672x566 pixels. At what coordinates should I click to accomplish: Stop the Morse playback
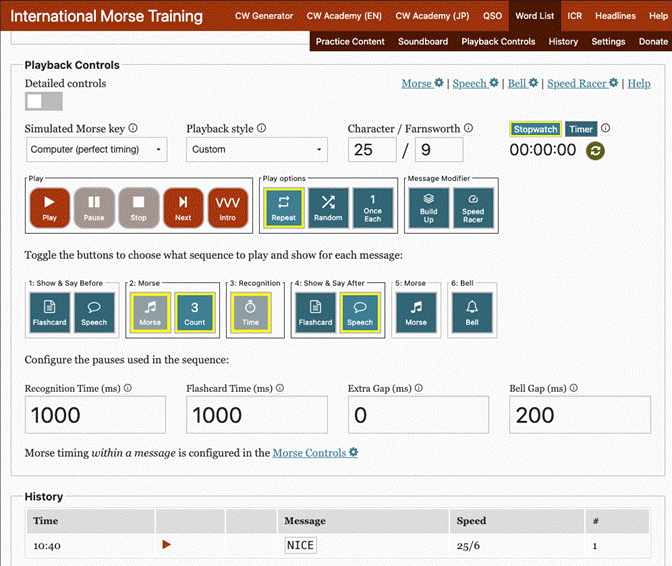click(138, 207)
